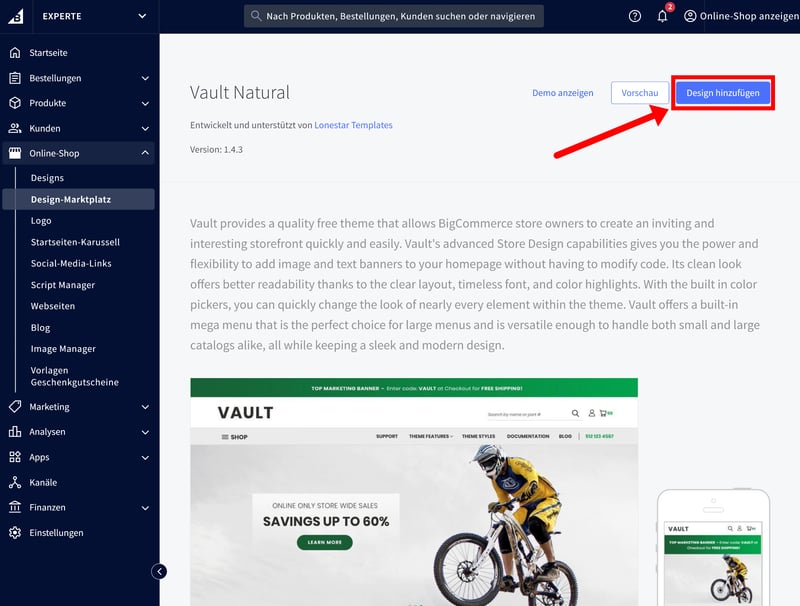Collapse the sidebar with round arrow button
Image resolution: width=800 pixels, height=606 pixels.
coord(159,571)
